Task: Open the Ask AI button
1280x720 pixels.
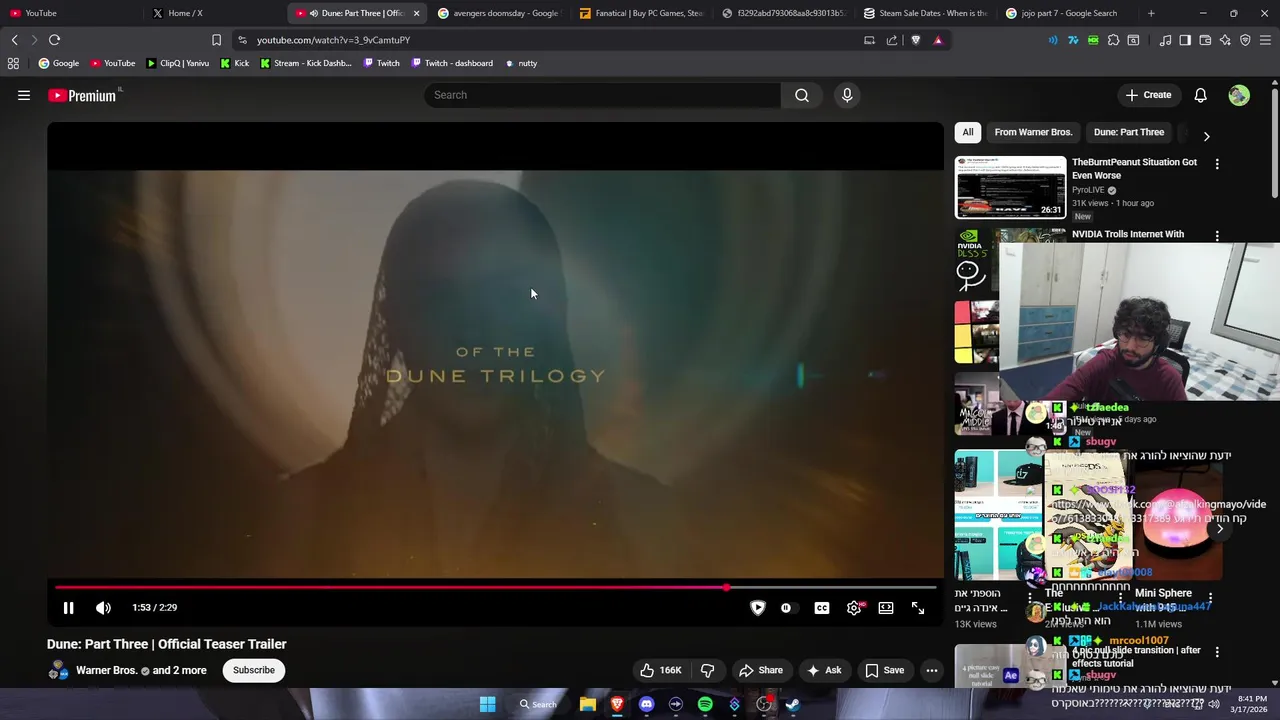Action: pyautogui.click(x=824, y=670)
